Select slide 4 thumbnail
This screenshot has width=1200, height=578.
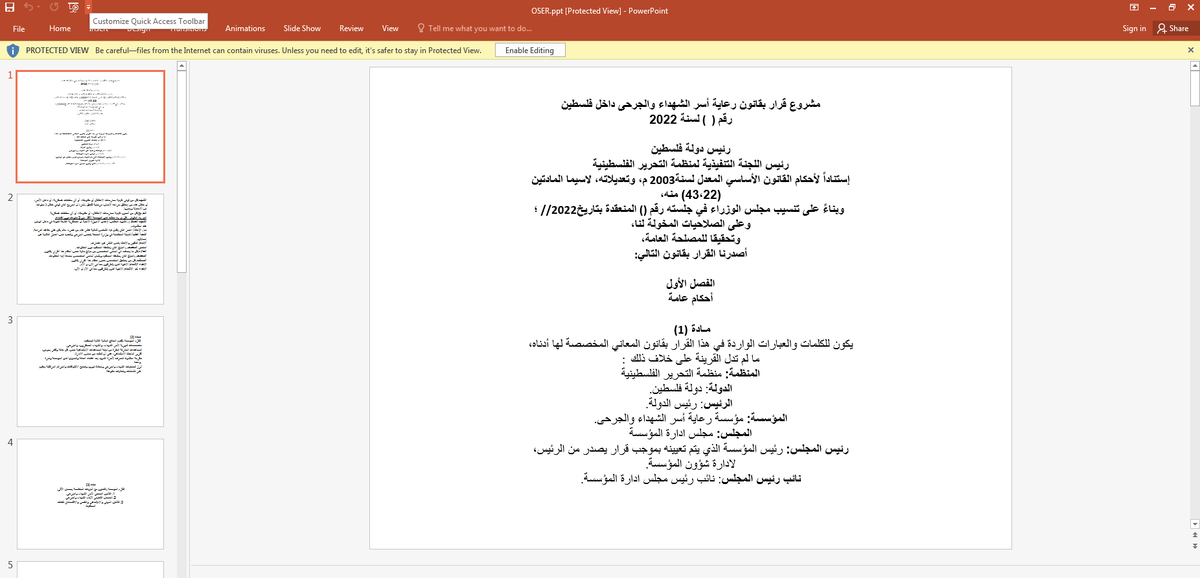click(x=91, y=493)
